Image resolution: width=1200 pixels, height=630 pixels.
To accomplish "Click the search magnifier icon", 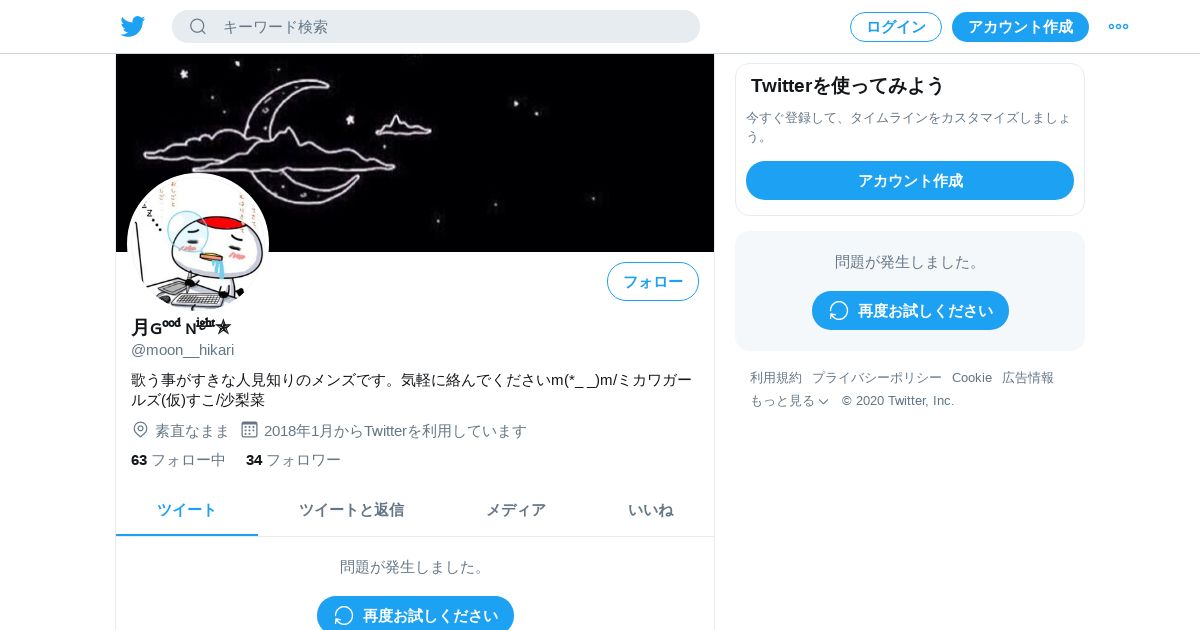I will point(198,27).
